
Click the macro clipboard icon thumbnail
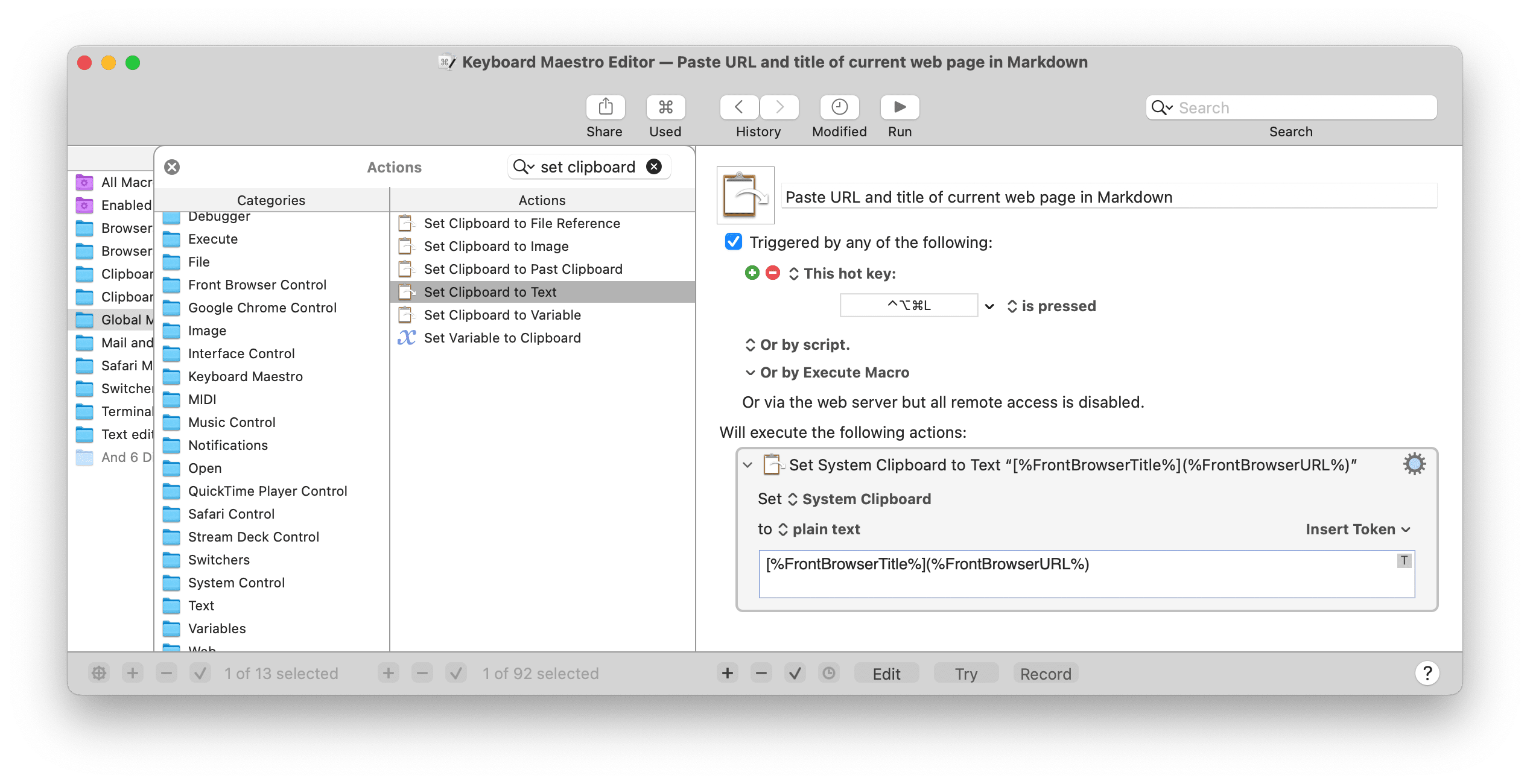tap(745, 195)
